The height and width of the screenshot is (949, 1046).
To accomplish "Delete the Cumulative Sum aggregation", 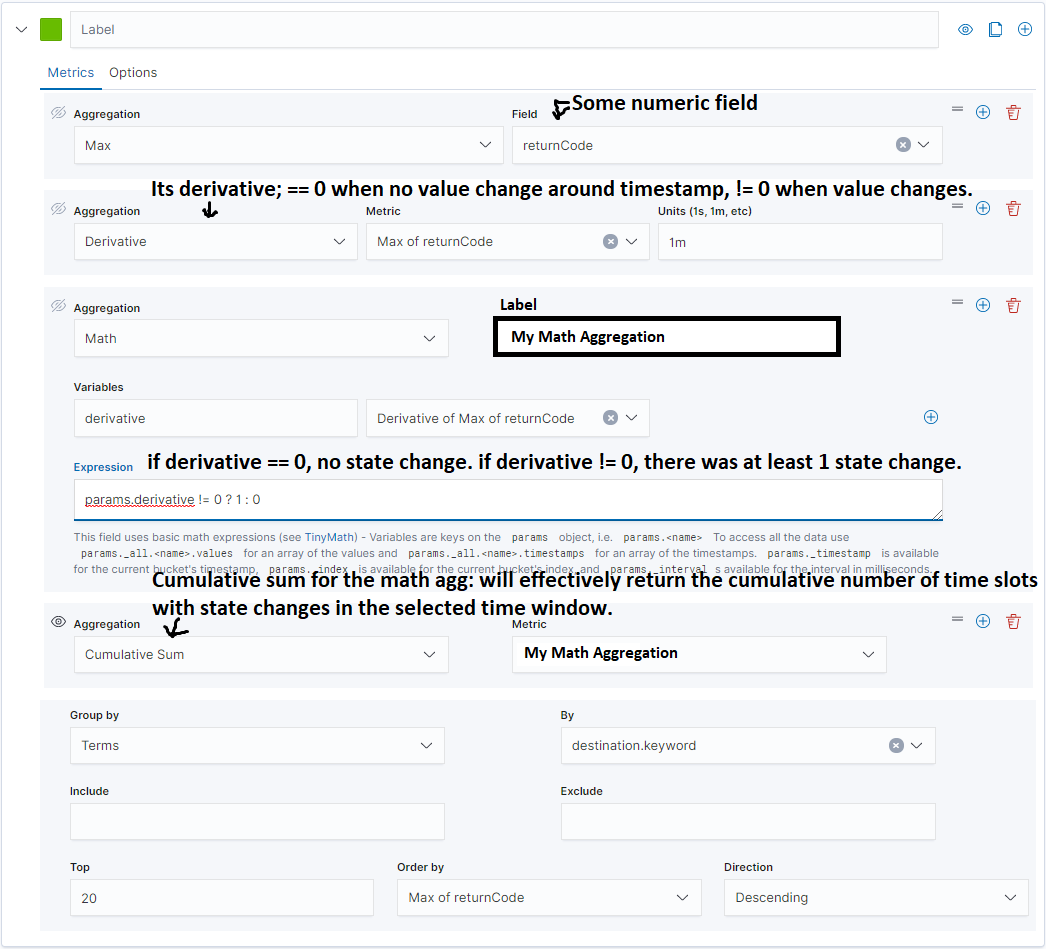I will pos(1013,620).
